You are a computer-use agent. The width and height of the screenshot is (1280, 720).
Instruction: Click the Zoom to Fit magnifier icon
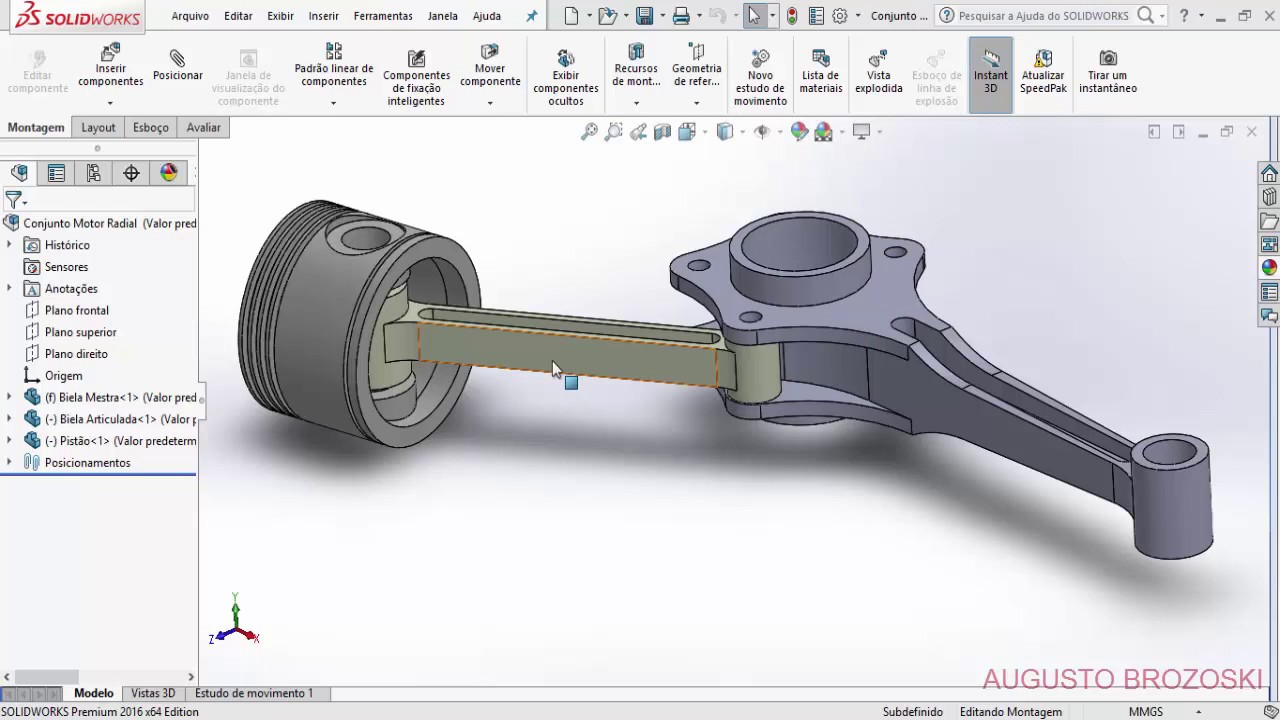tap(589, 131)
